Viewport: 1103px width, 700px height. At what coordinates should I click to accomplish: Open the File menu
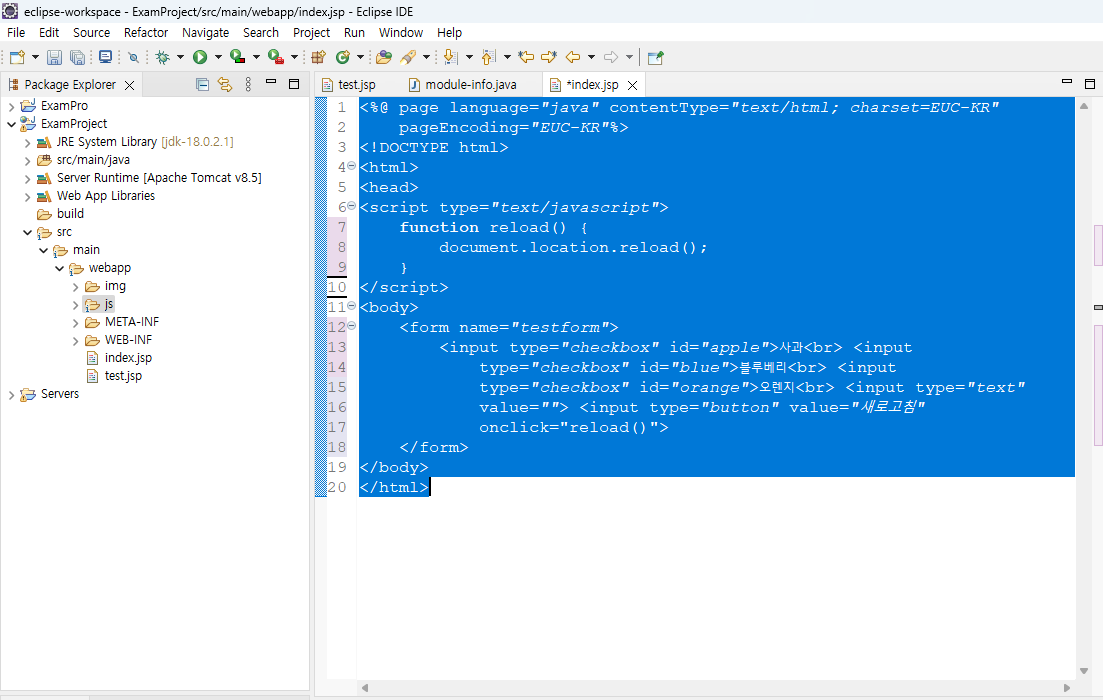[x=16, y=32]
